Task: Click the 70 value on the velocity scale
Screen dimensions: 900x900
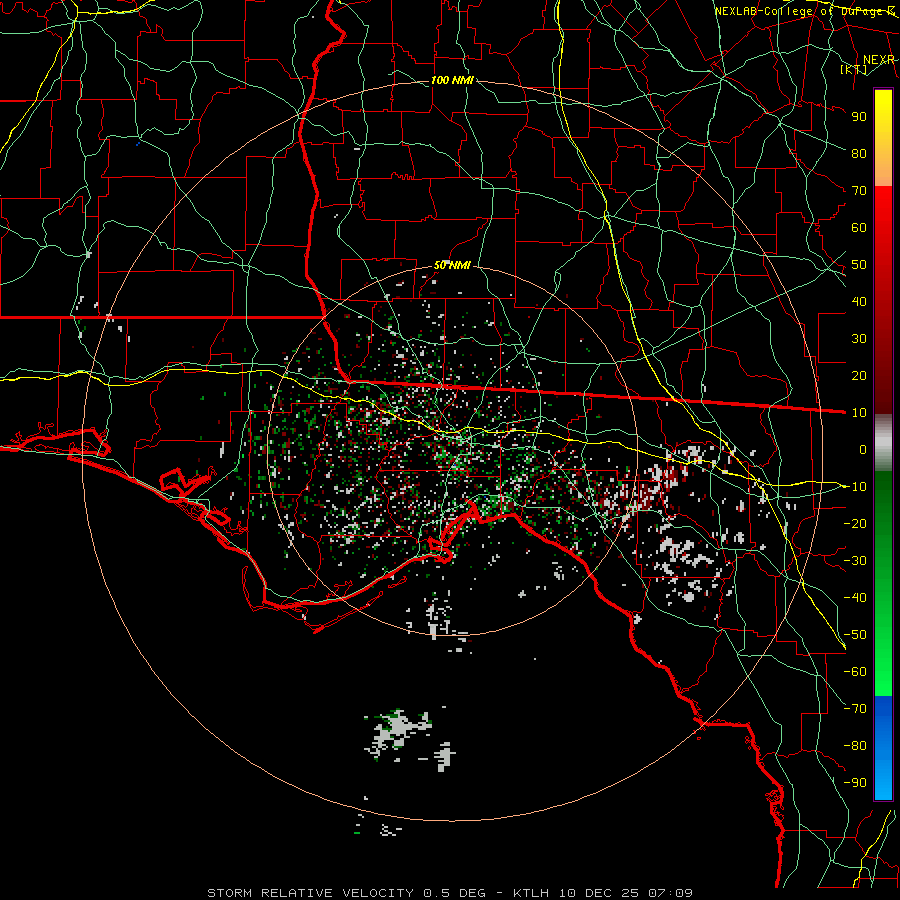Action: (x=859, y=191)
